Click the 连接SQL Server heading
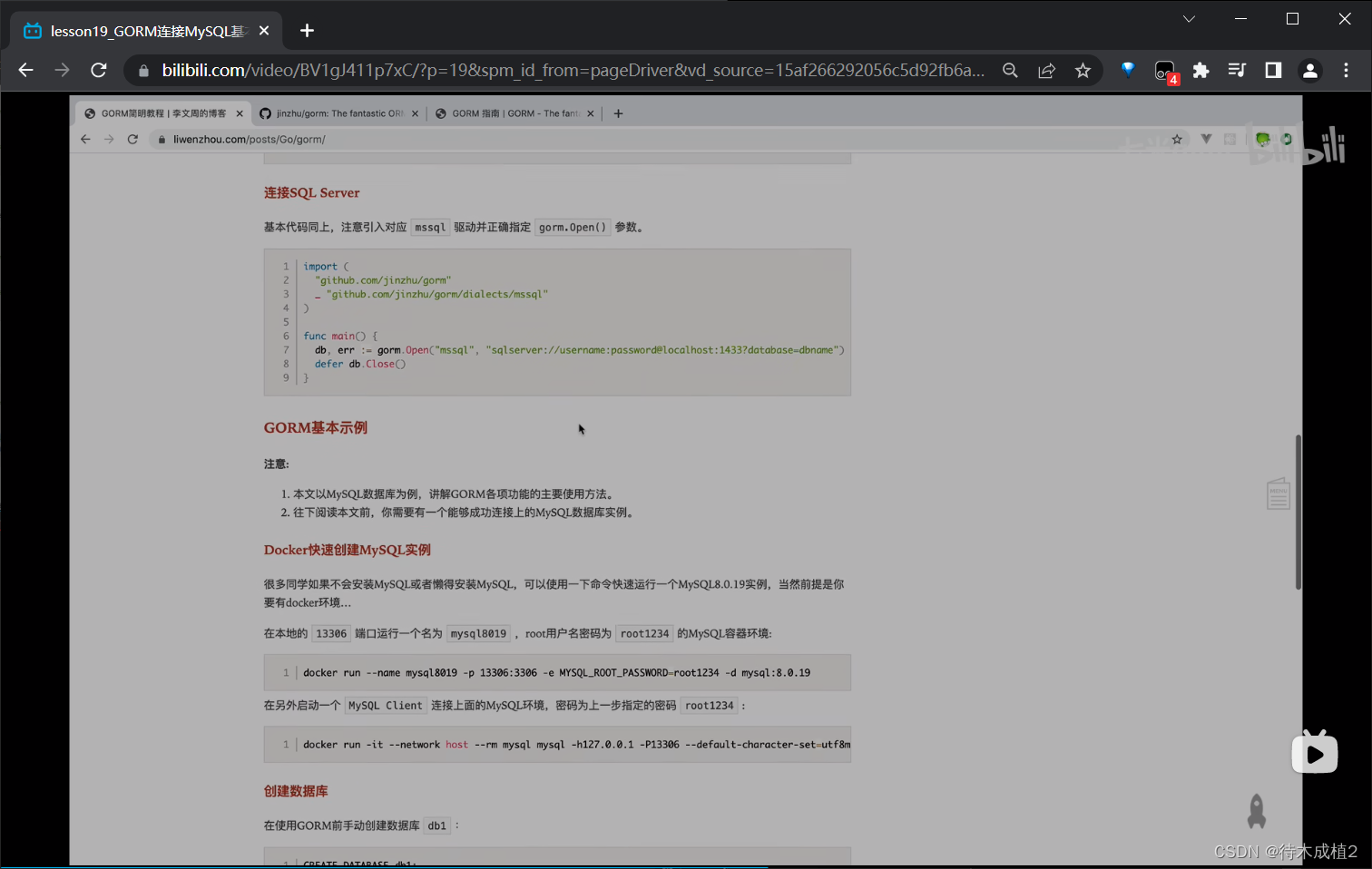The height and width of the screenshot is (869, 1372). (x=311, y=192)
